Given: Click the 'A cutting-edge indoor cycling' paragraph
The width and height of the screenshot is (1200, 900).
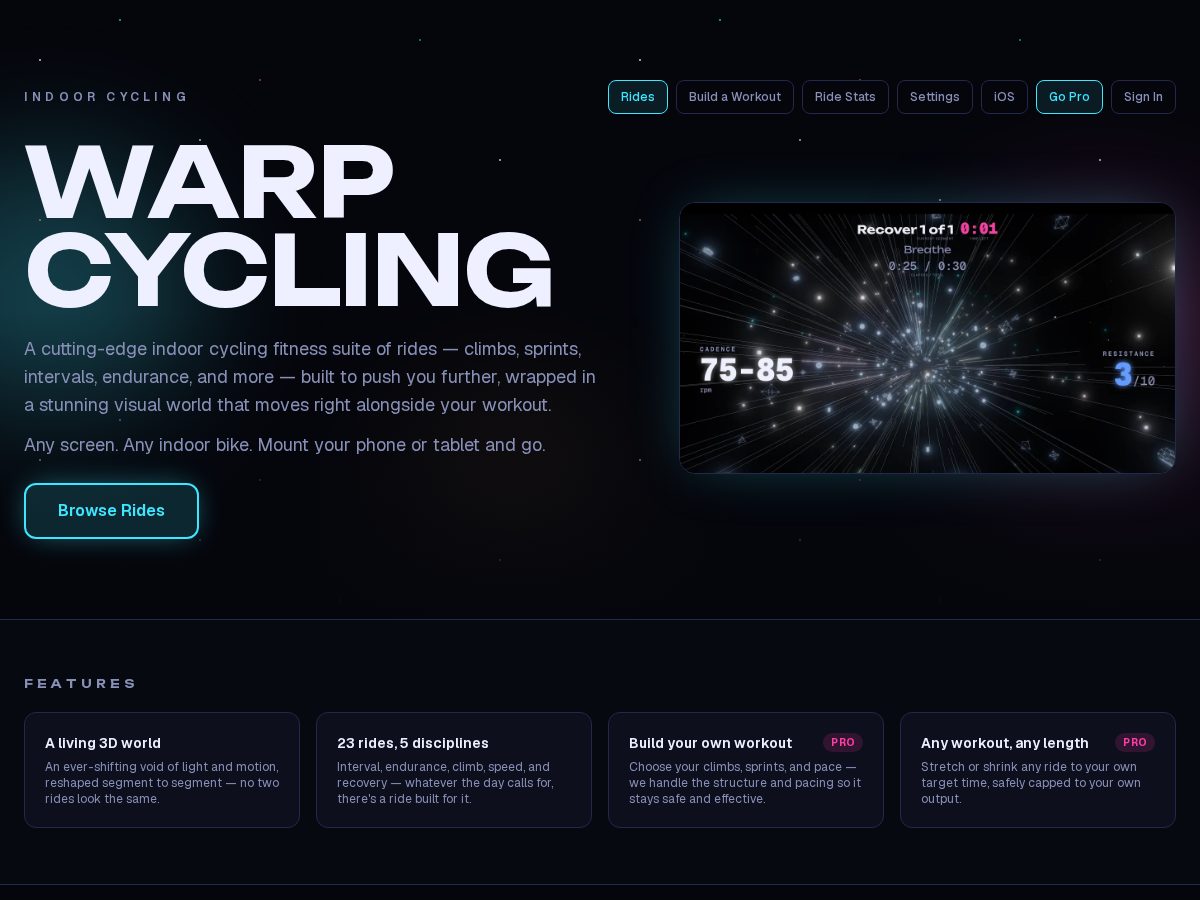Looking at the screenshot, I should (x=310, y=377).
